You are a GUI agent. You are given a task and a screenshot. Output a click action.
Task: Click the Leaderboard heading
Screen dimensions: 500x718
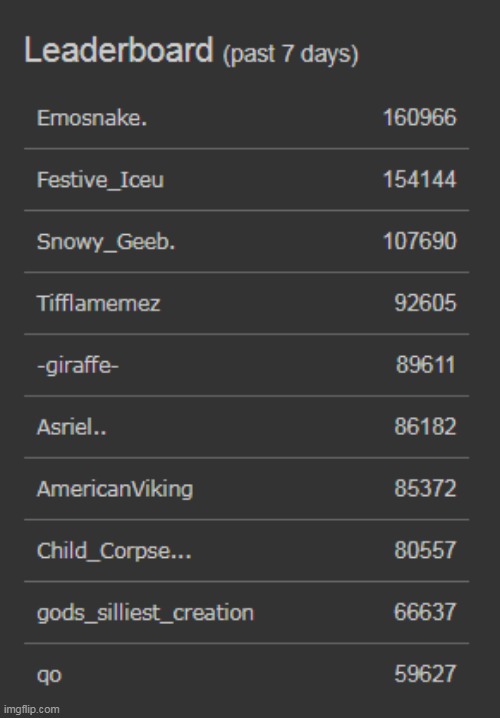pyautogui.click(x=119, y=49)
